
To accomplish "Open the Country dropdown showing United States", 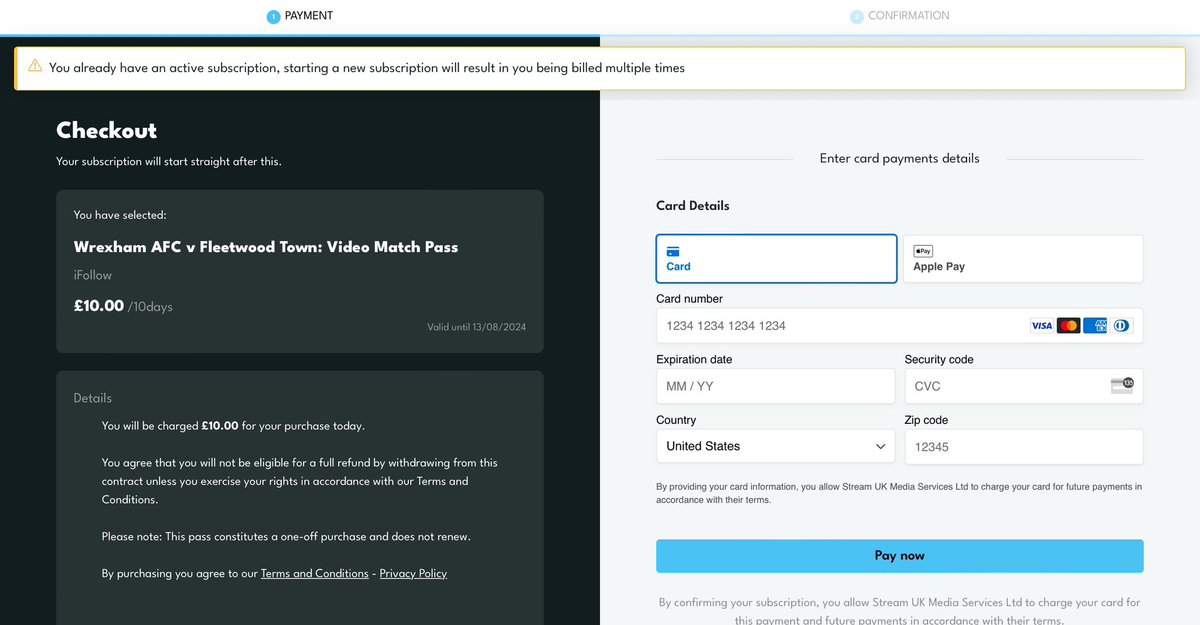I will point(775,446).
